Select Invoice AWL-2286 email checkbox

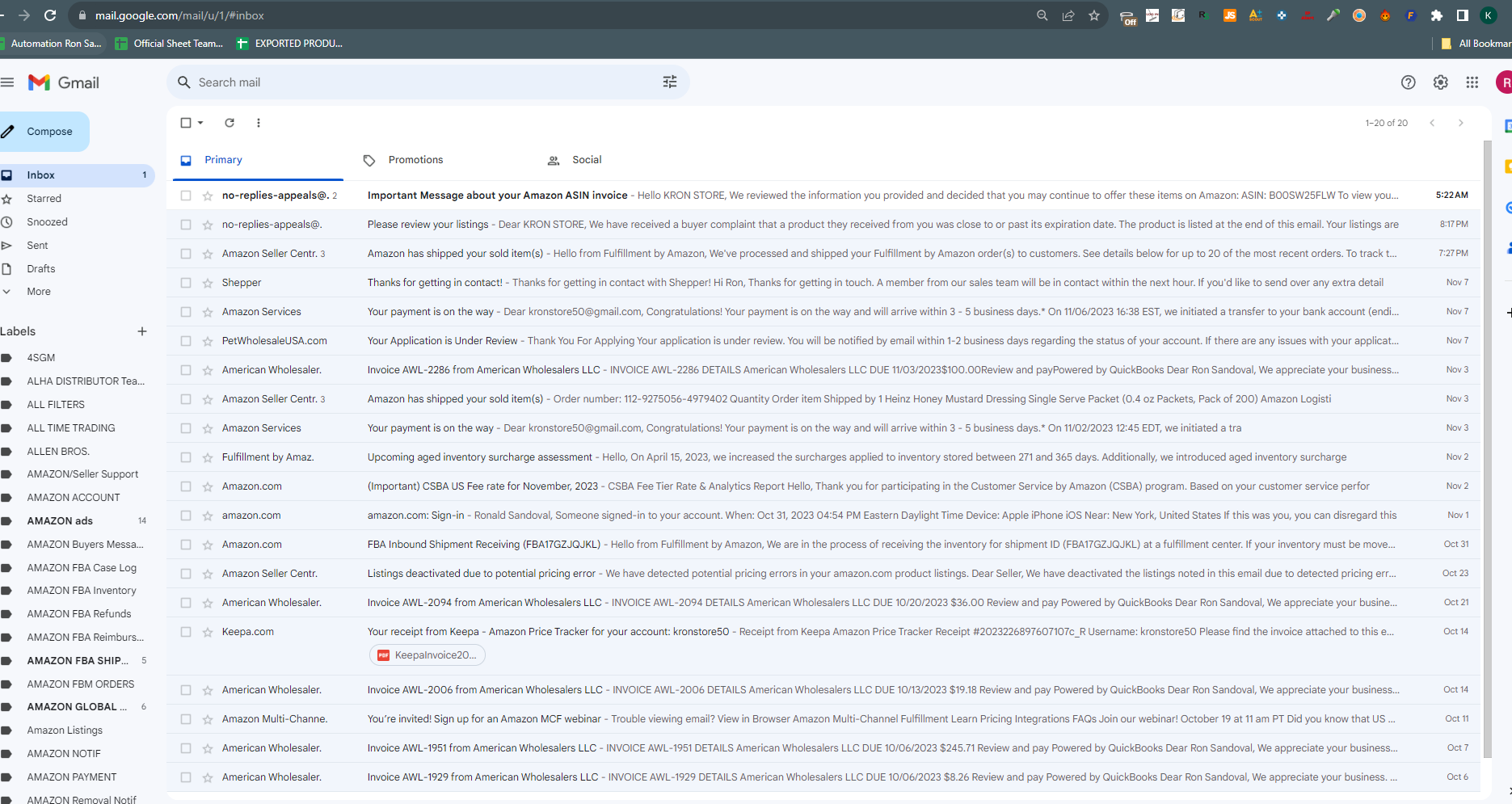(x=186, y=370)
